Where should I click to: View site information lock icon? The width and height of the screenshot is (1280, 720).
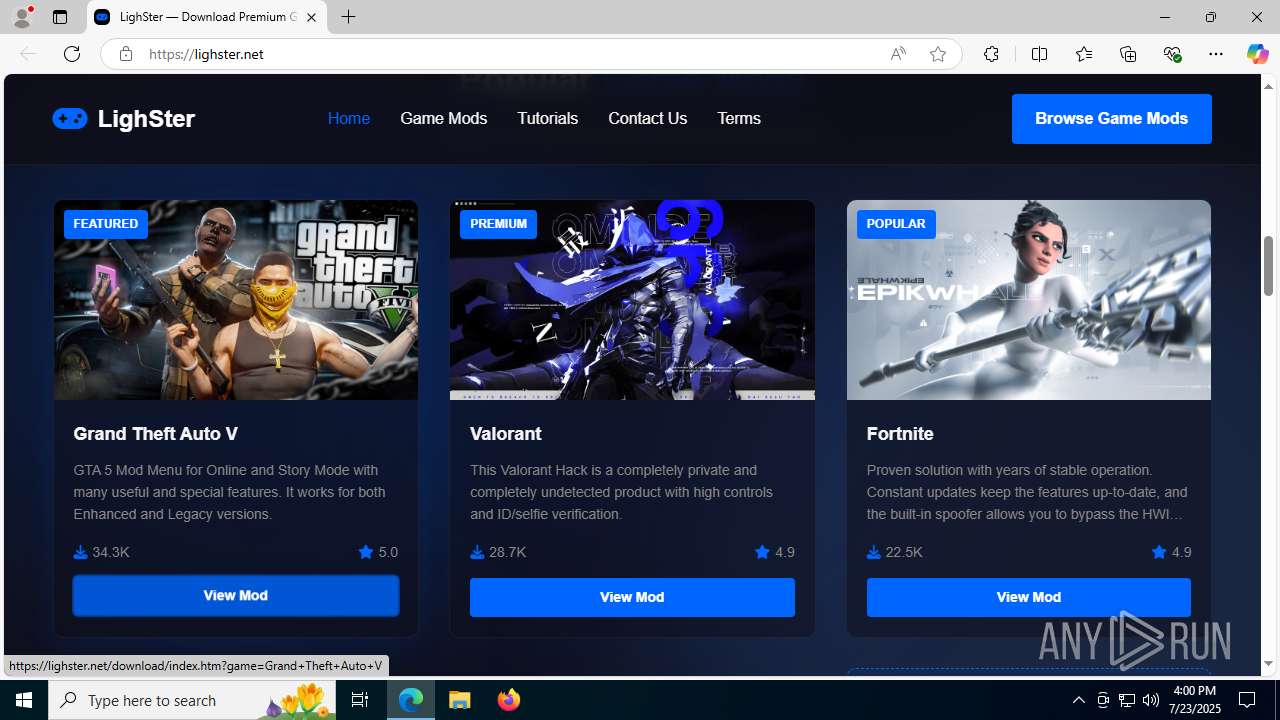[125, 54]
